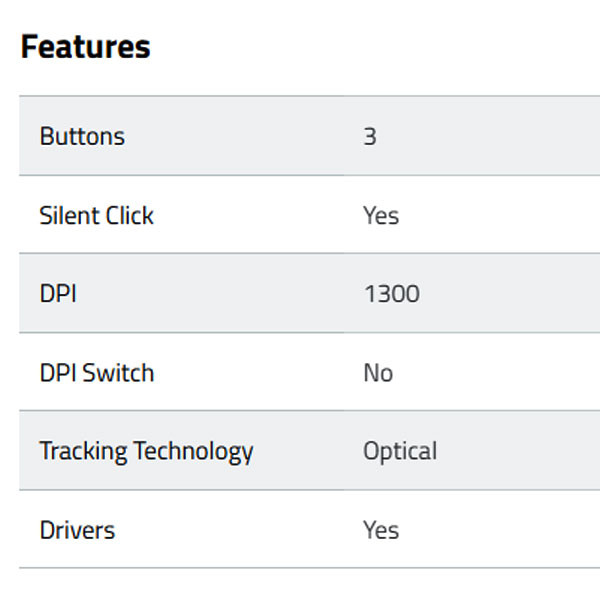Click the word DPI in DPI Switch
This screenshot has width=600, height=600.
point(58,373)
